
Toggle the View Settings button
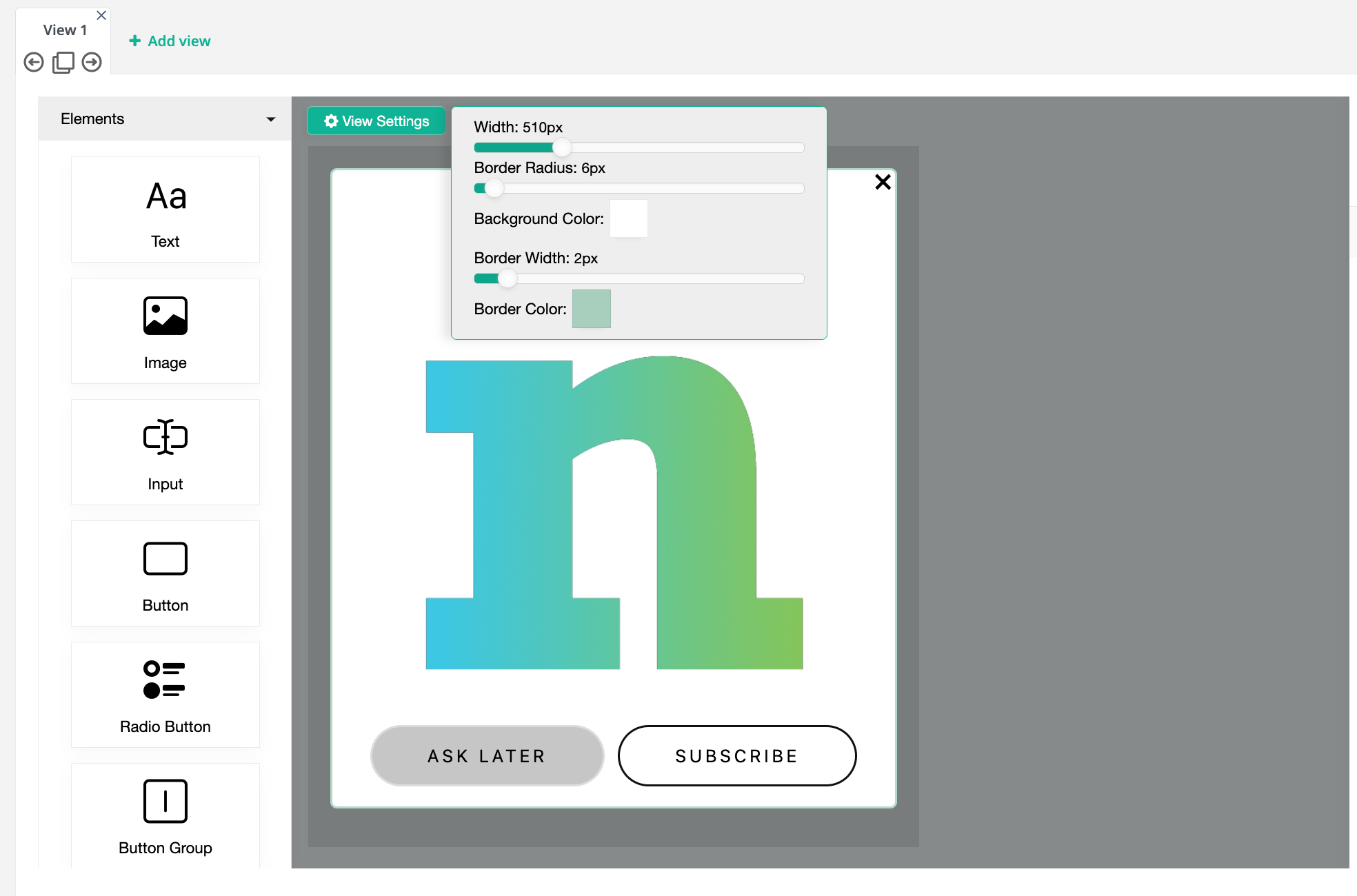click(x=376, y=121)
